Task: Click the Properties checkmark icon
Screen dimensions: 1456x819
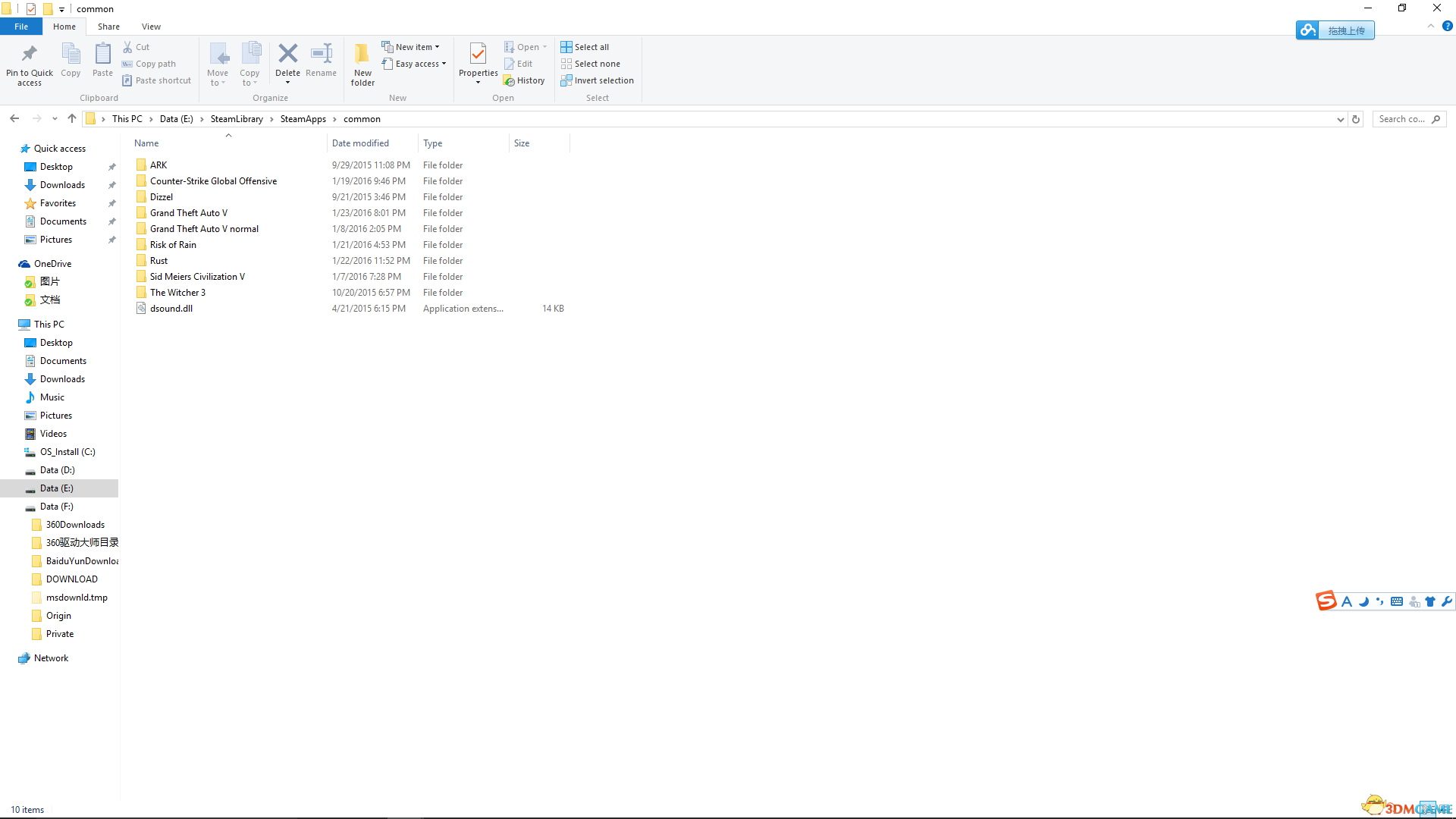Action: (478, 54)
